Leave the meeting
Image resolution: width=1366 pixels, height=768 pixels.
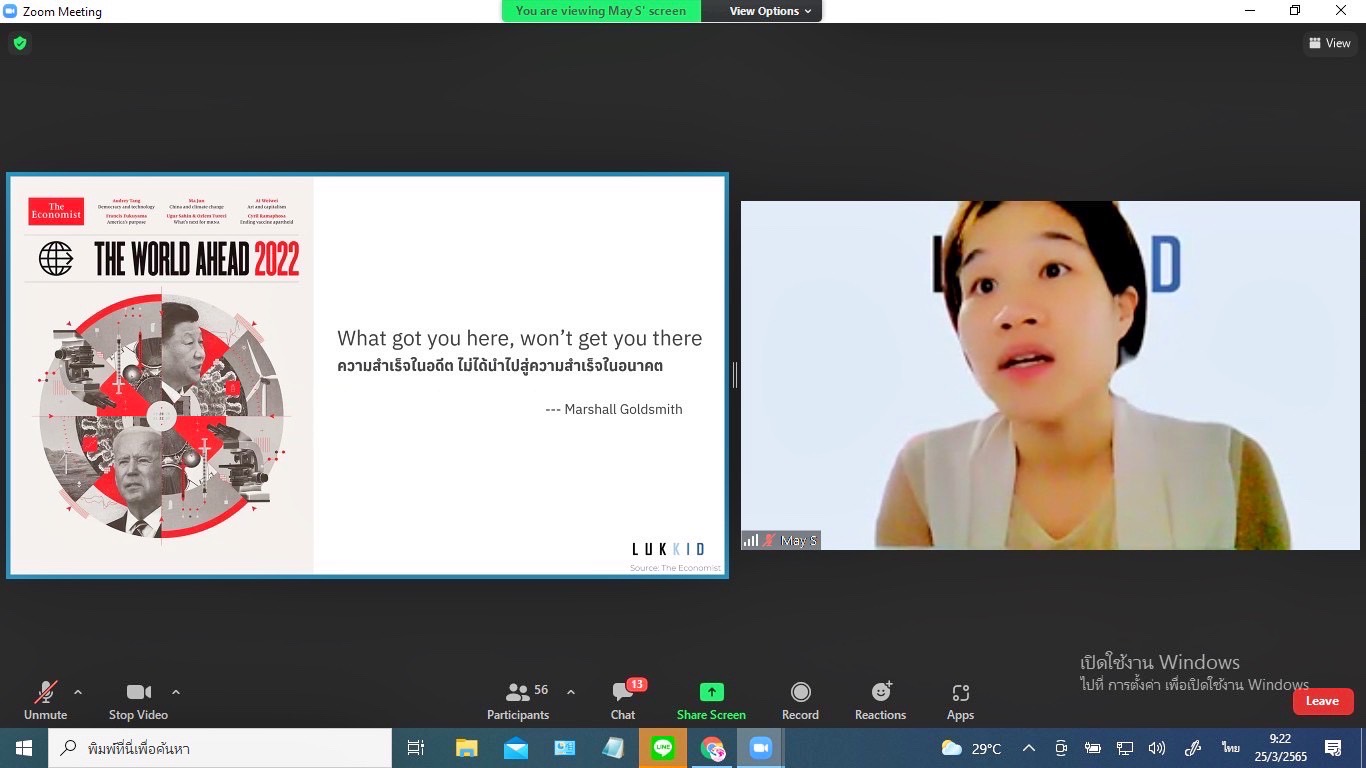tap(1322, 701)
